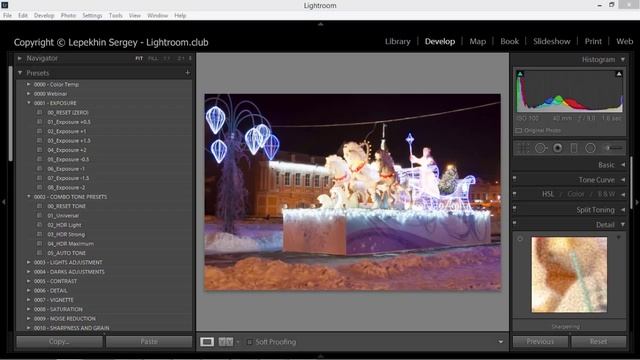Image resolution: width=640 pixels, height=360 pixels.
Task: Toggle the HSL panel on/off switch
Action: tap(515, 194)
